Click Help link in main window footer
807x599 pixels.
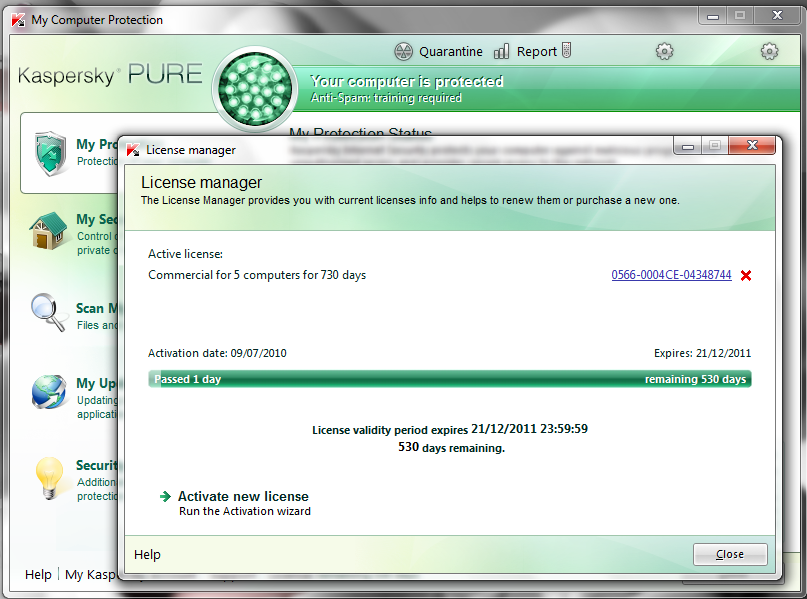coord(38,574)
